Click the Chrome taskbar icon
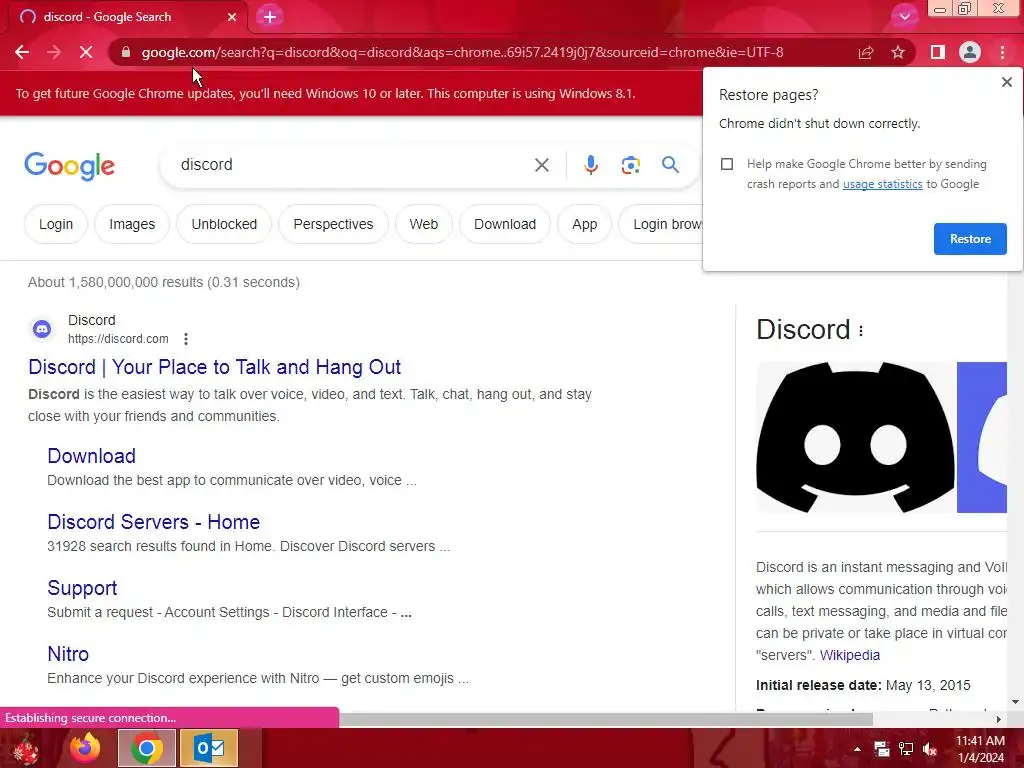 coord(146,748)
